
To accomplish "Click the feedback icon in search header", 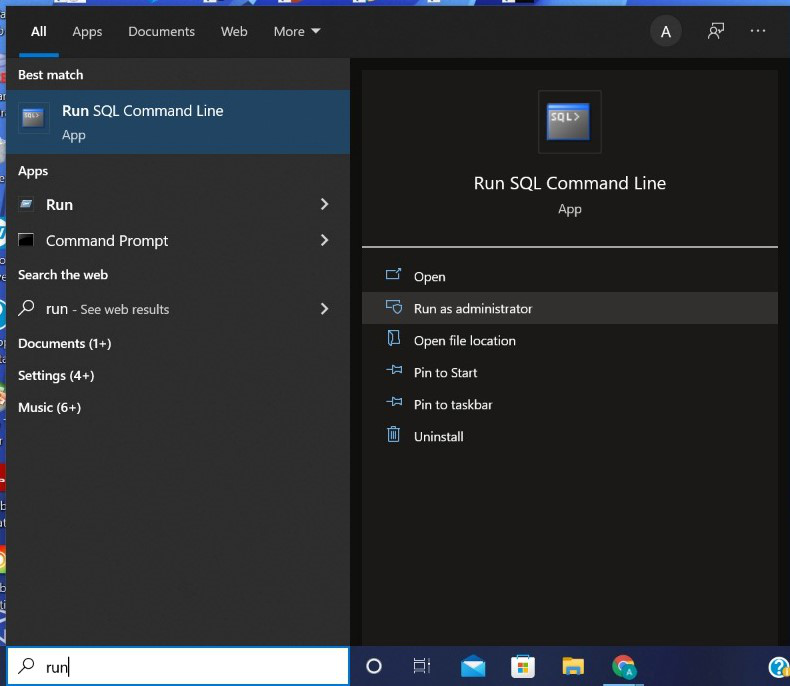I will pos(716,31).
